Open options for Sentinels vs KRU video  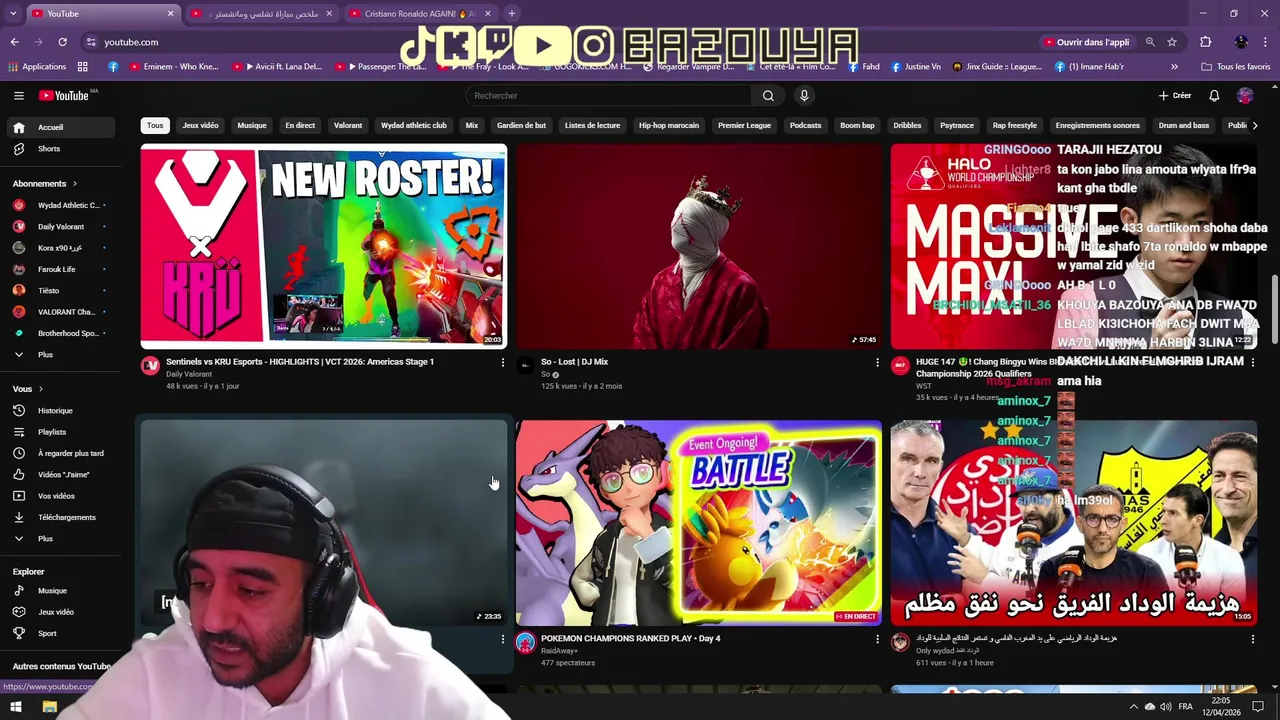tap(503, 362)
